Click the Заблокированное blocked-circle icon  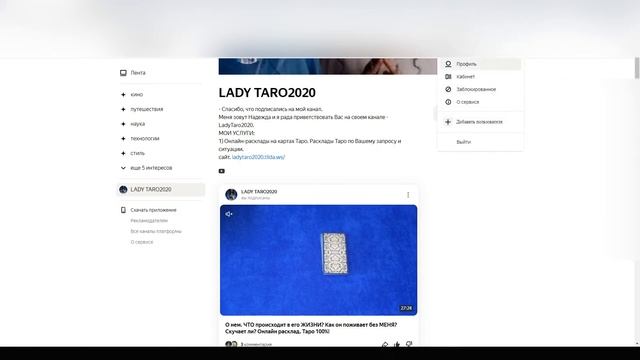click(x=448, y=89)
